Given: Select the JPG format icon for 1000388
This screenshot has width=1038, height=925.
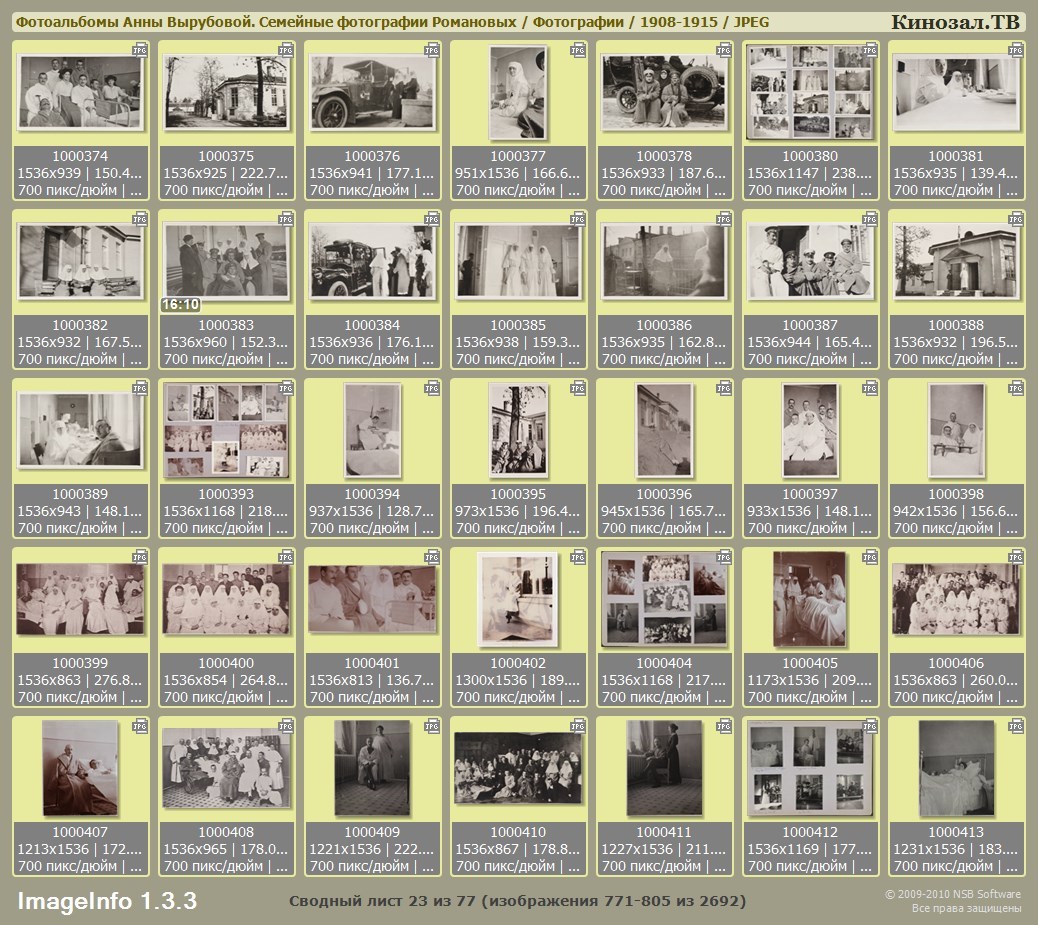Looking at the screenshot, I should [1016, 219].
